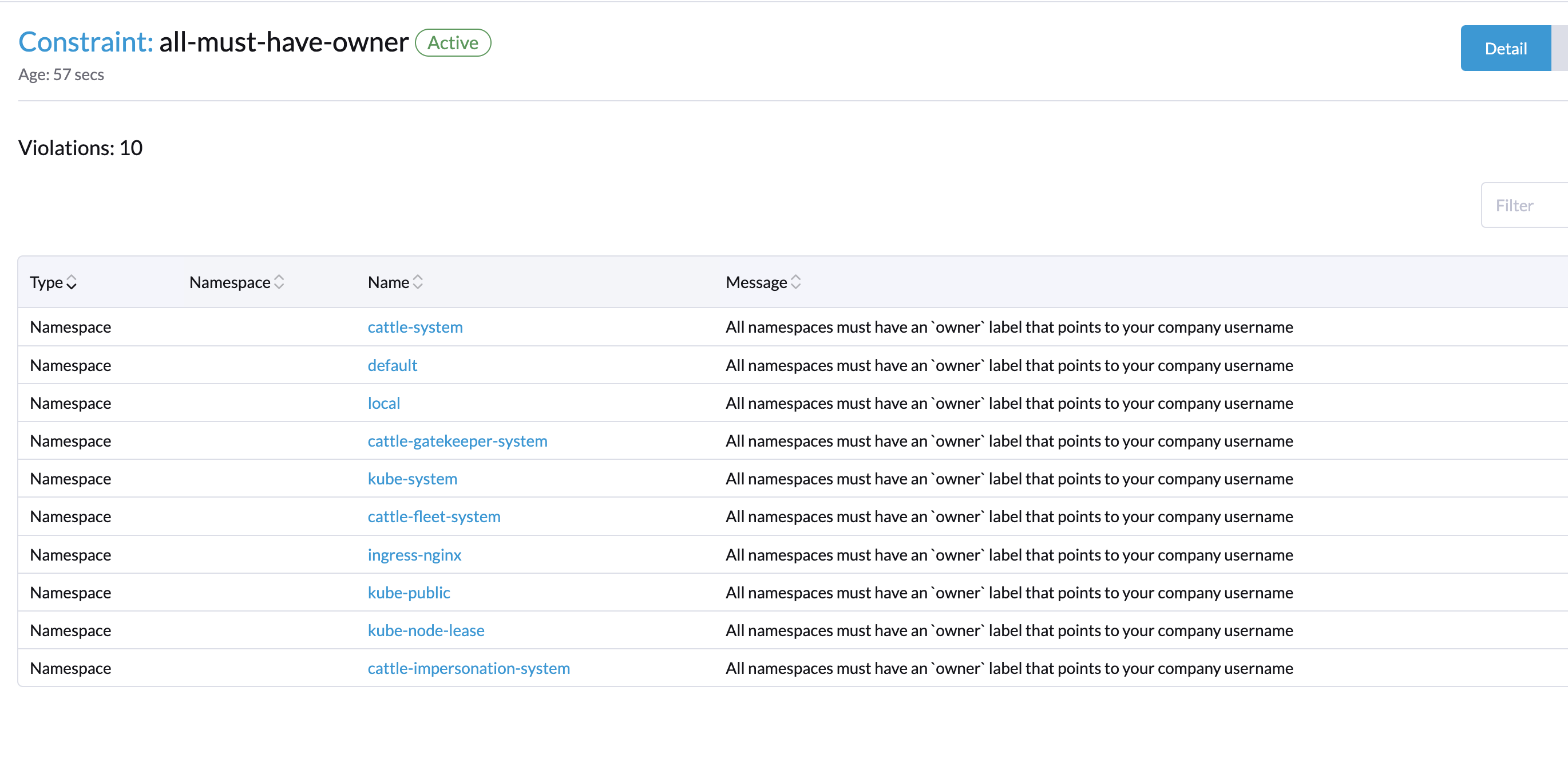Open the local namespace link
The width and height of the screenshot is (1568, 765).
pos(383,403)
